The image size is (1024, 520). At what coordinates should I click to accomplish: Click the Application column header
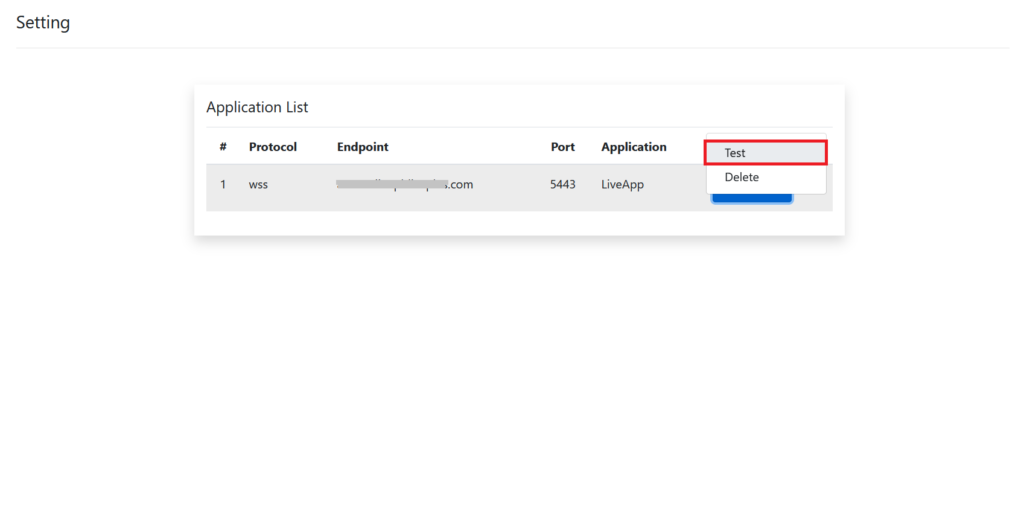click(634, 147)
